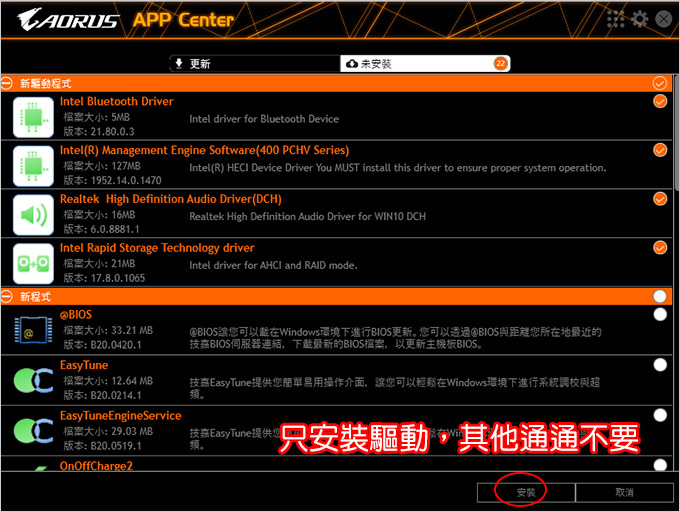The image size is (680, 512).
Task: Select Intel Rapid Storage Technology driver title
Action: click(x=157, y=248)
